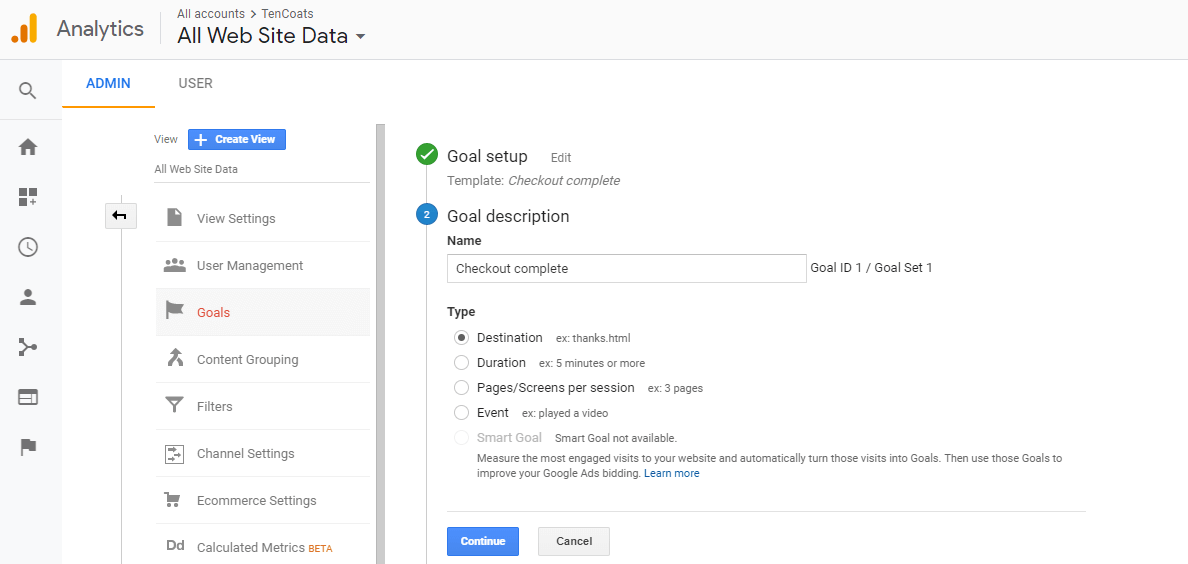Open Content Grouping menu item
The height and width of the screenshot is (564, 1188).
[x=262, y=359]
